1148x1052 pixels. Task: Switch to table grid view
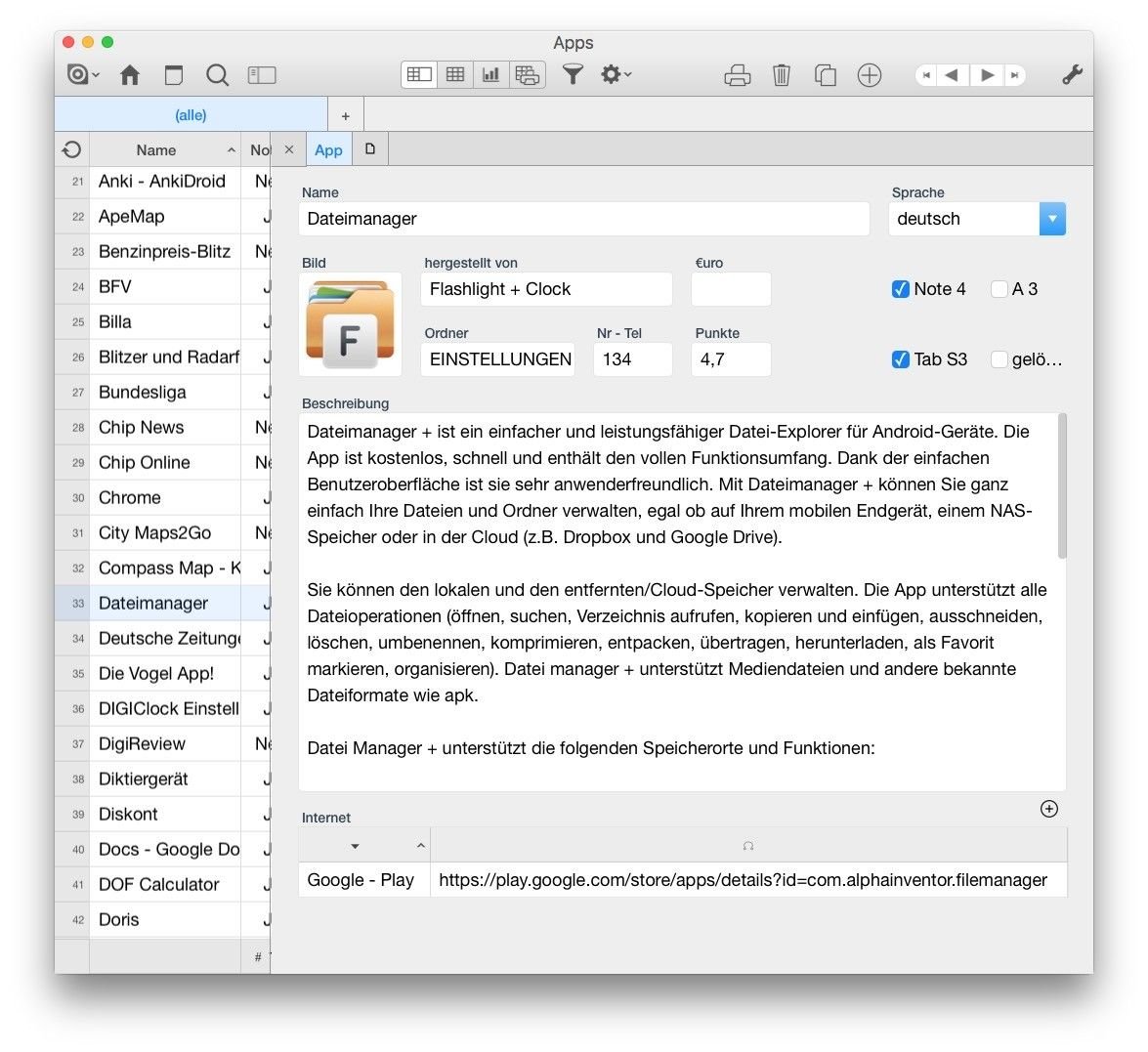455,74
